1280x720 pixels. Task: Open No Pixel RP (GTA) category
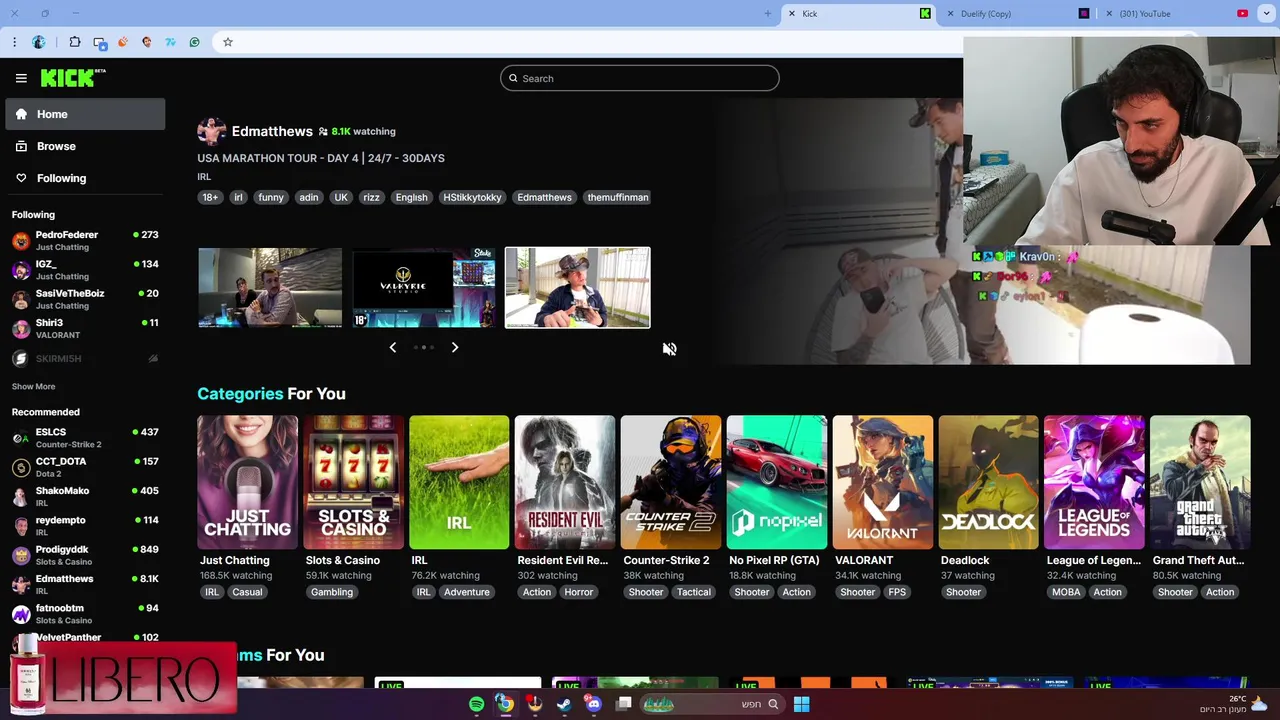pos(777,482)
